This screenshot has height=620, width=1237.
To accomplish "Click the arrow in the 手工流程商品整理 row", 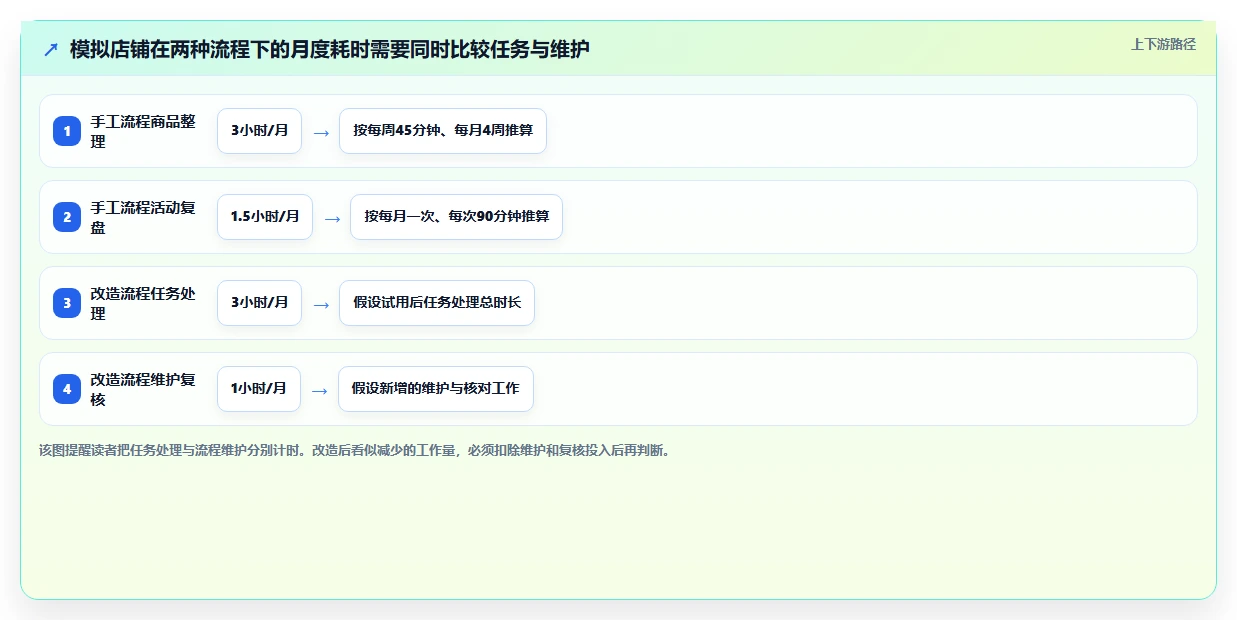I will pos(321,132).
